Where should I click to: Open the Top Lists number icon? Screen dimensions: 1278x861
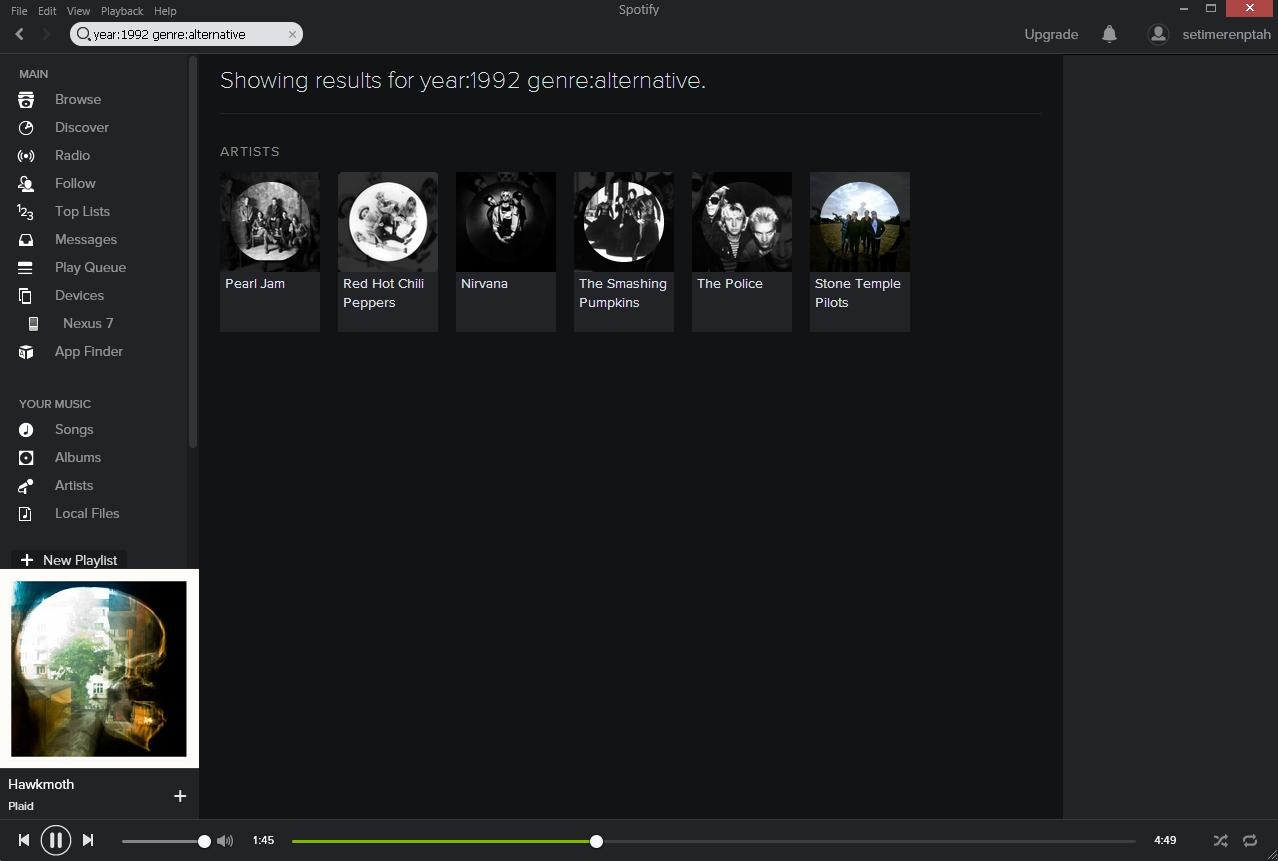[26, 212]
